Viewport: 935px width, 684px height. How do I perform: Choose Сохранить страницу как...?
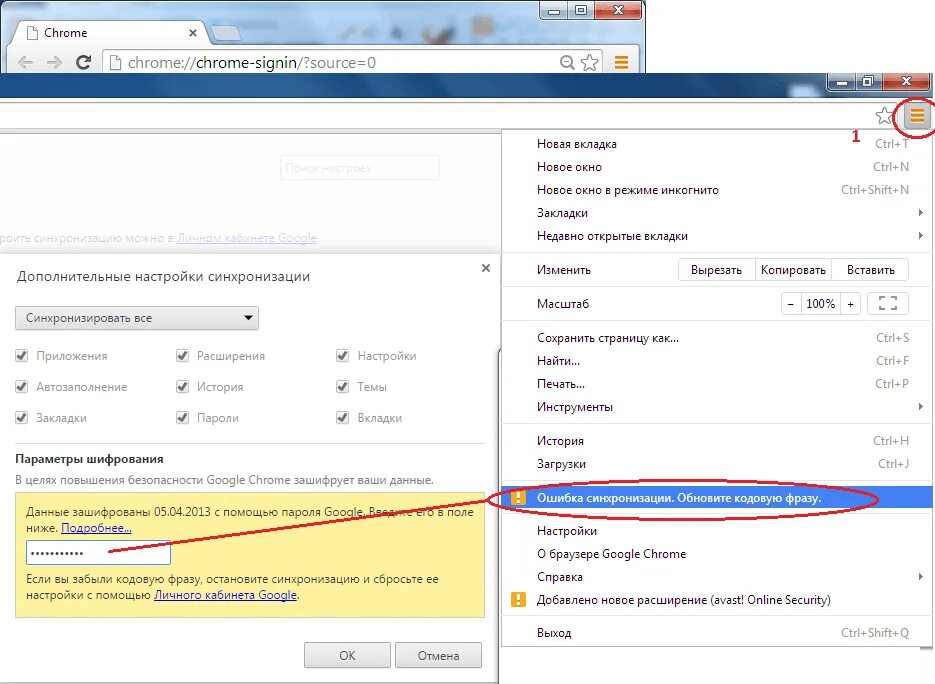tap(717, 338)
